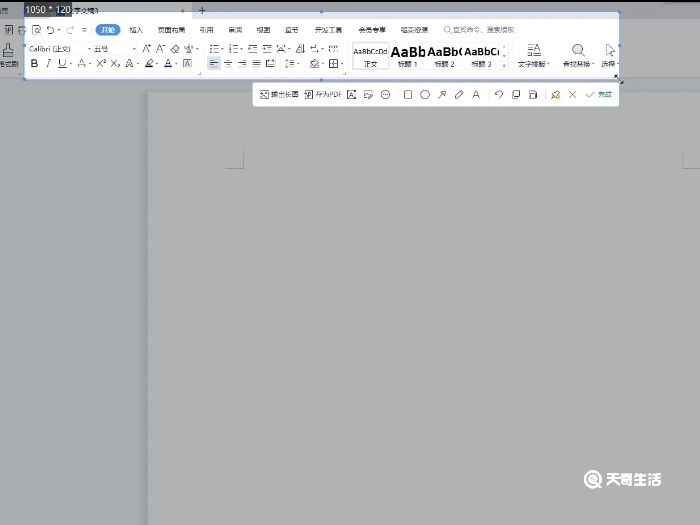The width and height of the screenshot is (700, 525).
Task: Switch to the 引用 (References) tab
Action: [x=206, y=30]
